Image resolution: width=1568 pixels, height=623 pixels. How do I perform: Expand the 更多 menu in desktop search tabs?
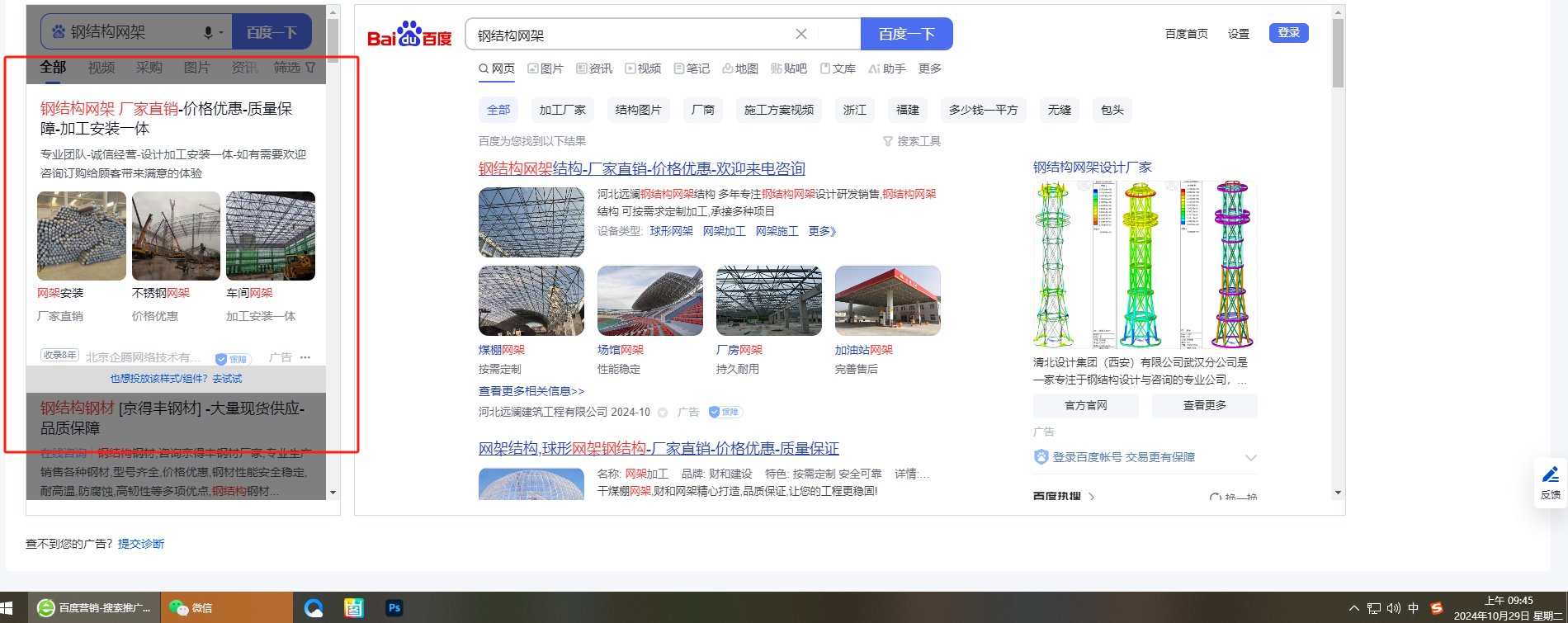tap(930, 68)
